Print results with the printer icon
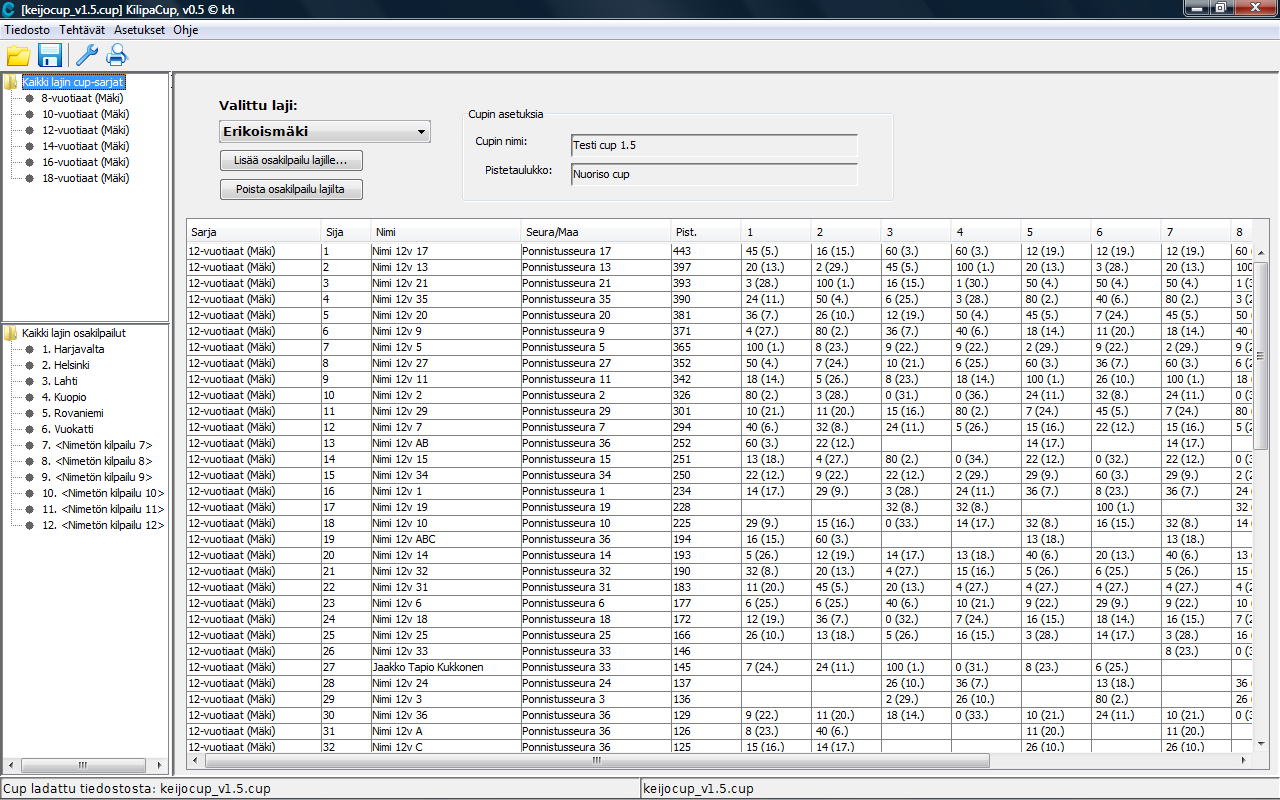The image size is (1280, 800). (x=117, y=56)
